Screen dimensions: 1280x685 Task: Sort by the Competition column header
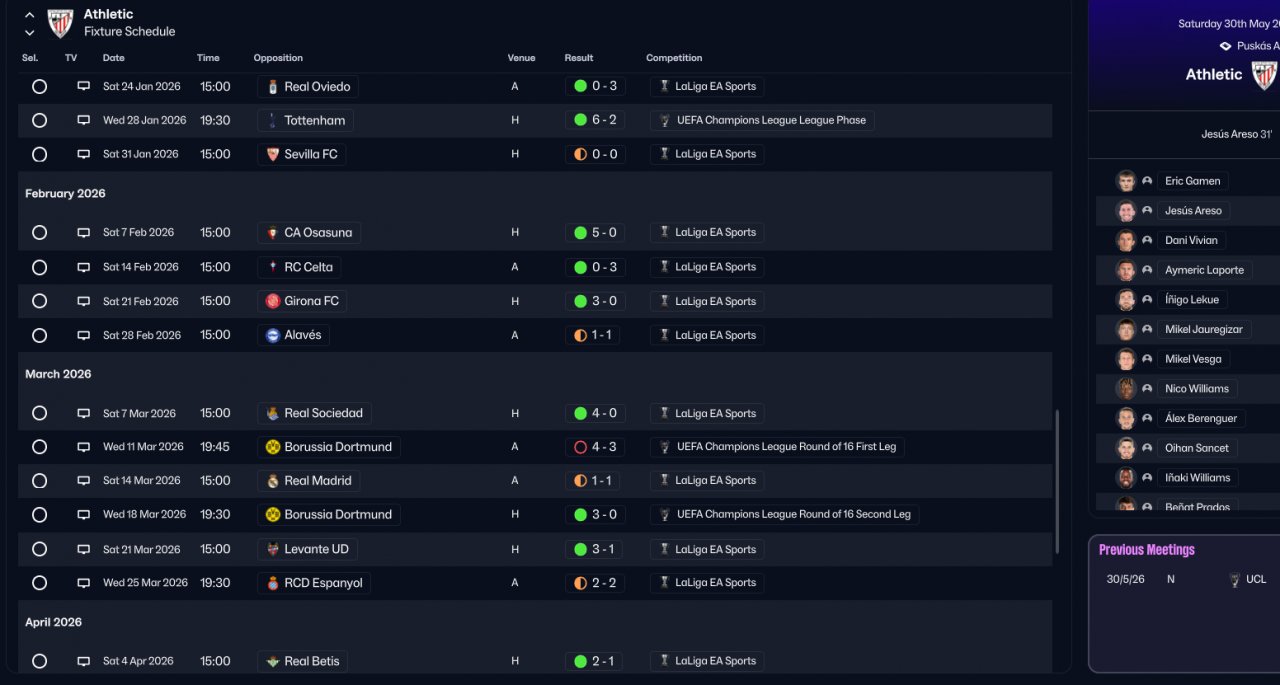(673, 58)
